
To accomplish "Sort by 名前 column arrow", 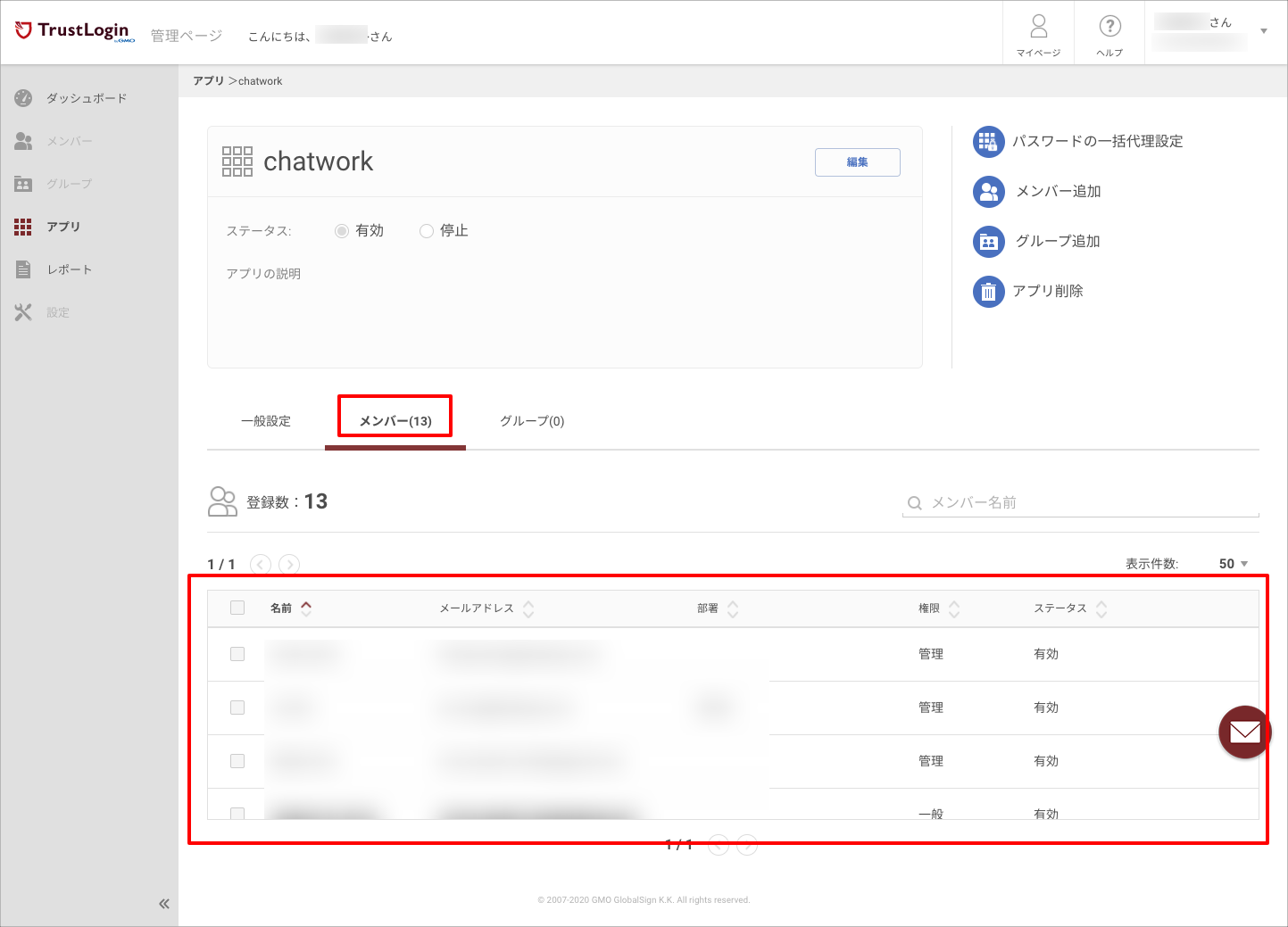I will (x=306, y=608).
